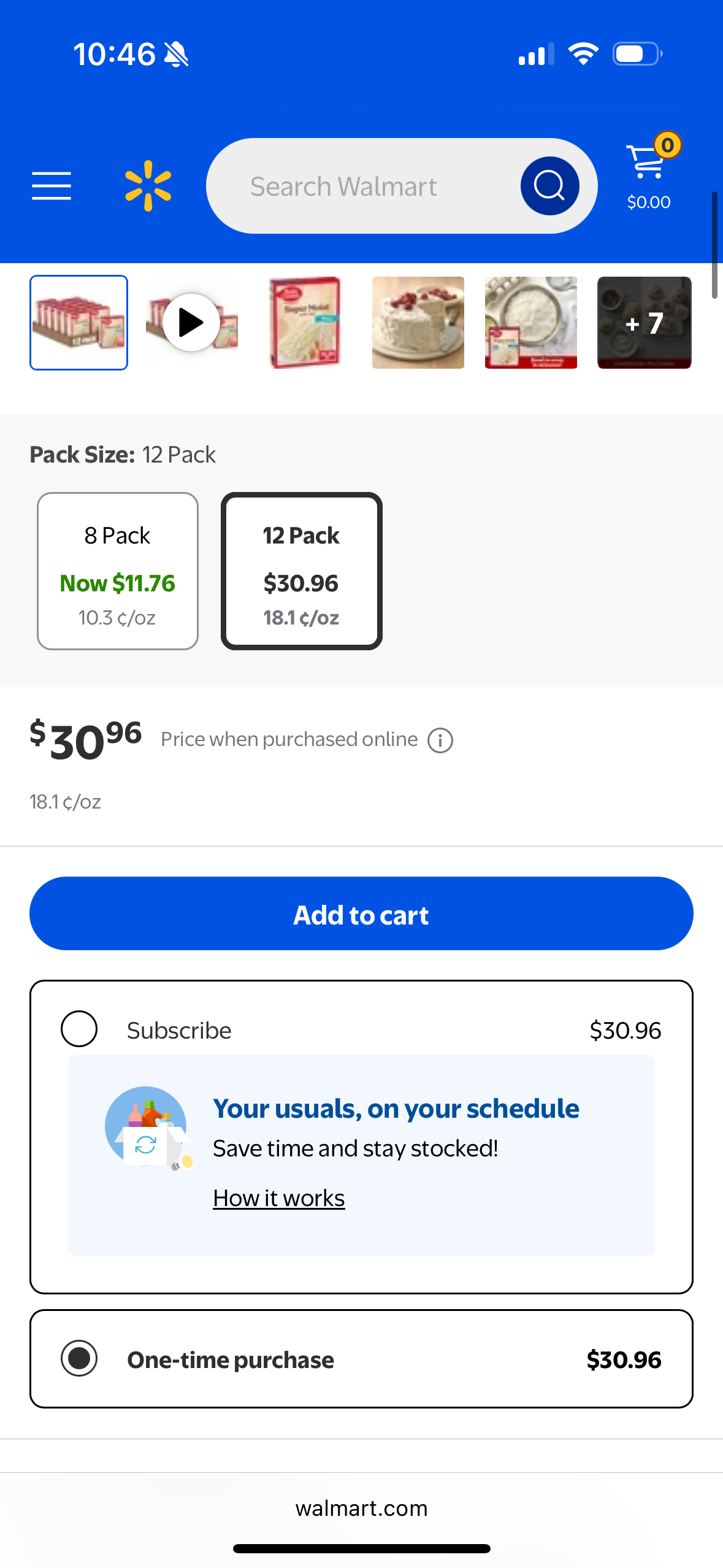Choose the 12 Pack size option
723x1568 pixels.
[302, 571]
